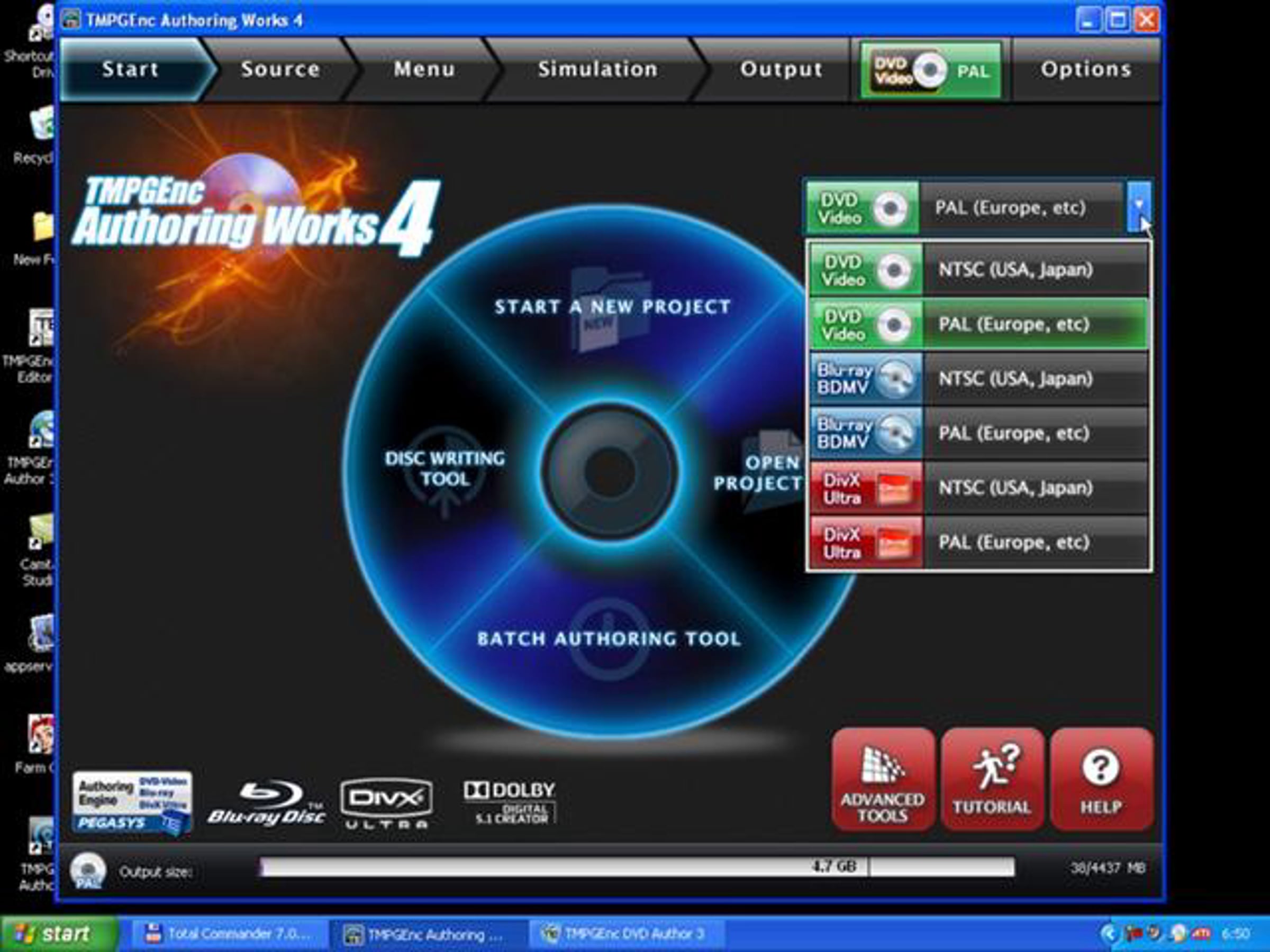The width and height of the screenshot is (1270, 952).
Task: Click the system tray clock
Action: point(1236,934)
